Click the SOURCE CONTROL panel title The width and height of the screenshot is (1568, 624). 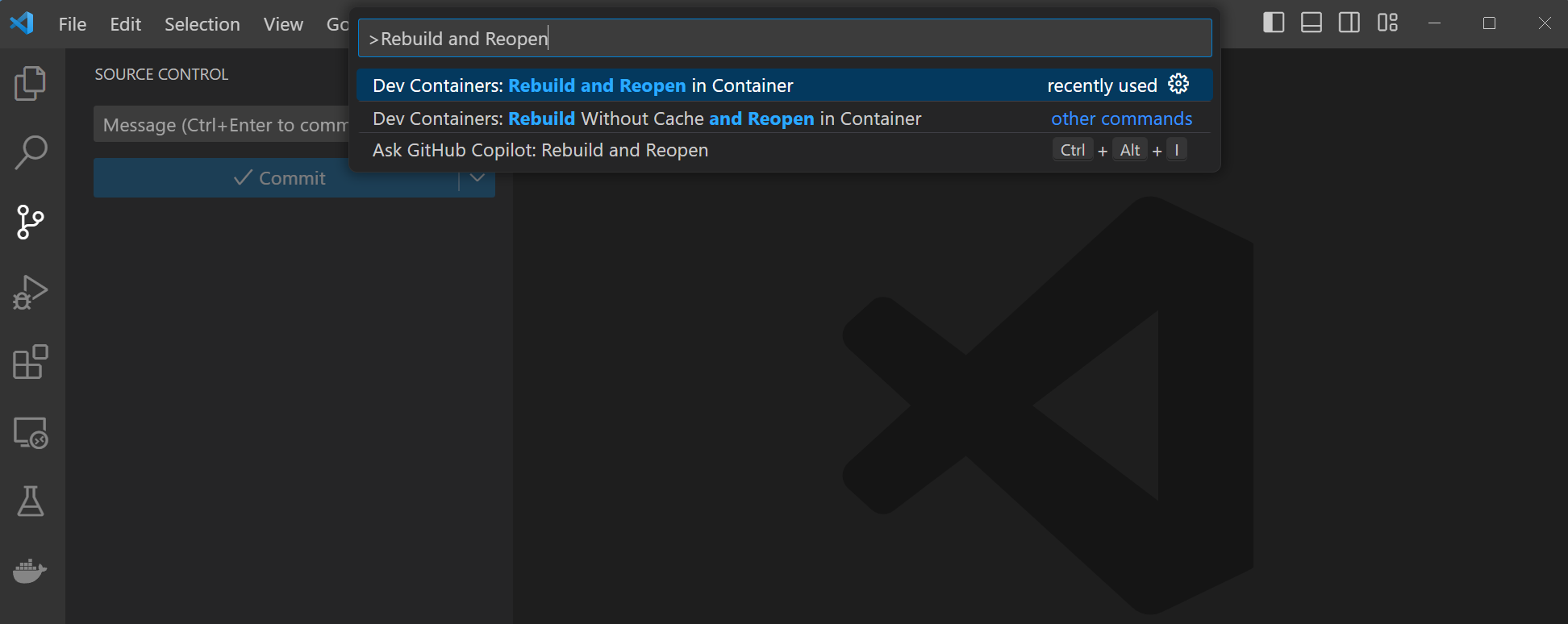[161, 74]
